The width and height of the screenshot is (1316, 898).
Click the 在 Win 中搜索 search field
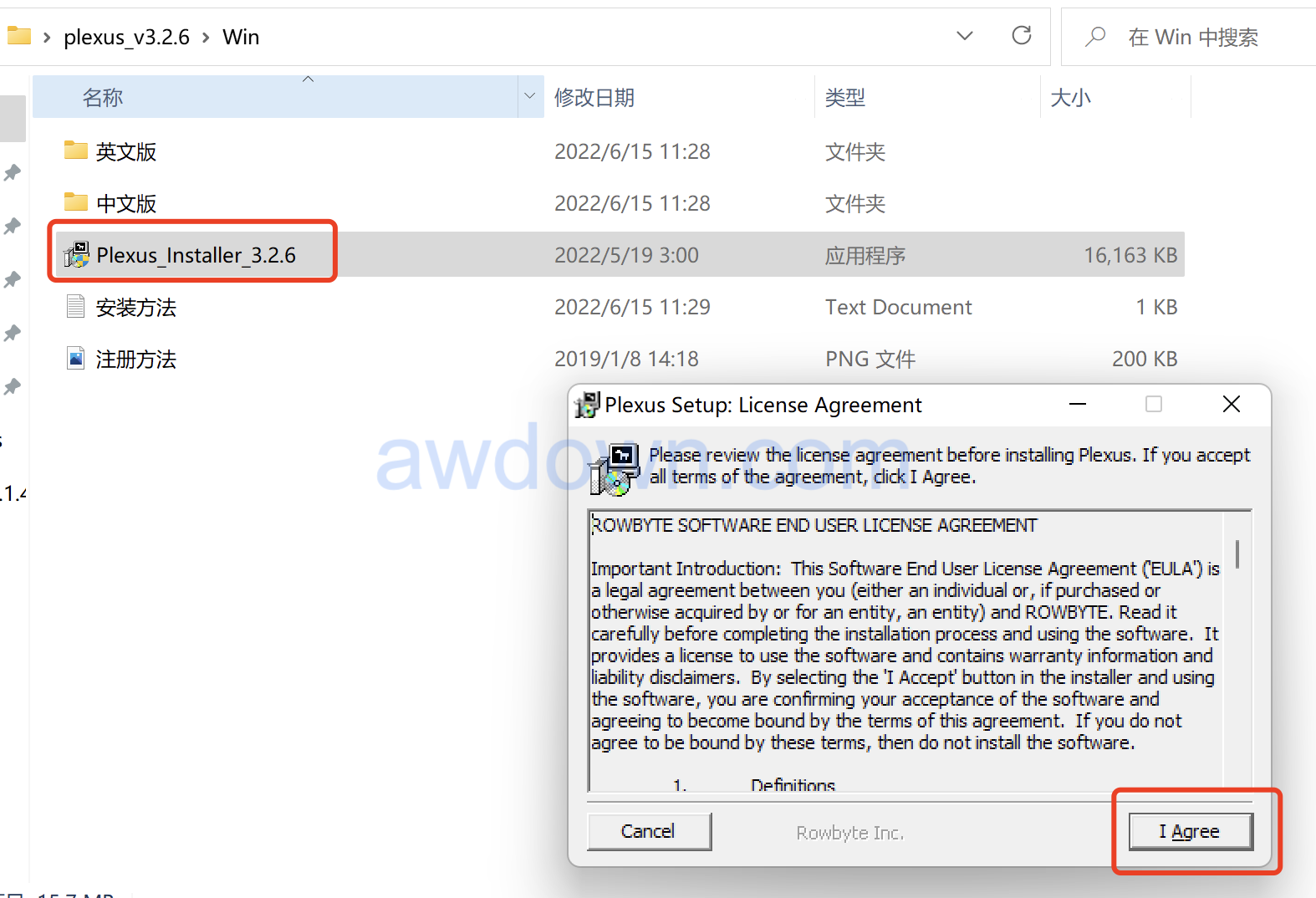(x=1204, y=38)
